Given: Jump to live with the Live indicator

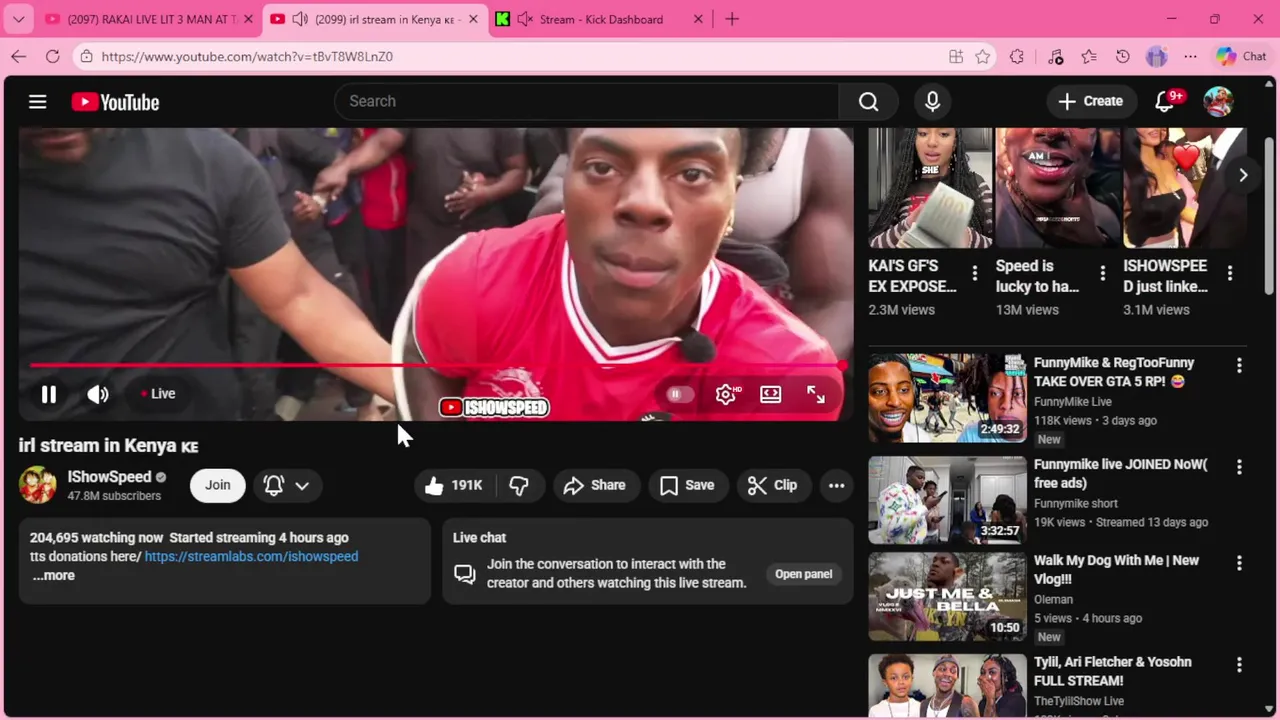Looking at the screenshot, I should click(158, 394).
